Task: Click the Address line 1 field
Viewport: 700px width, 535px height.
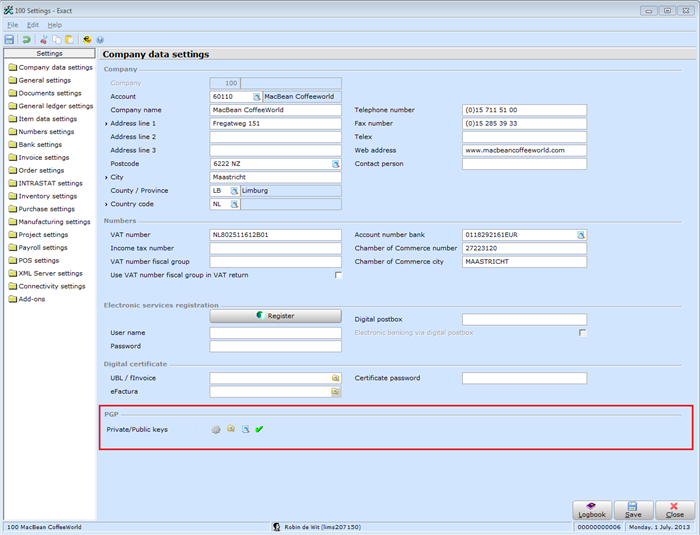Action: click(x=275, y=123)
